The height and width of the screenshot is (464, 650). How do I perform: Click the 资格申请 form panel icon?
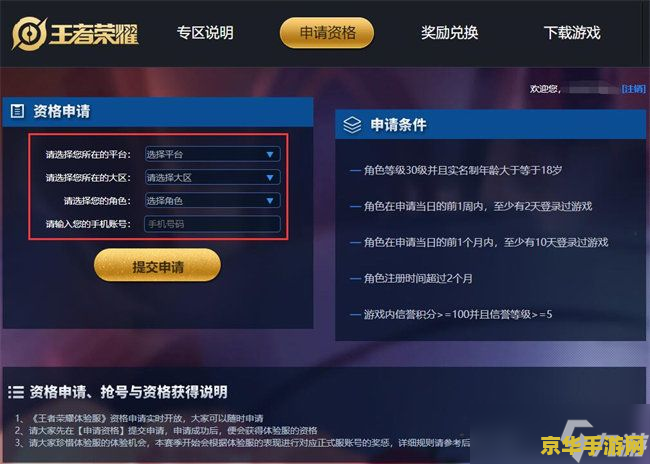(17, 111)
